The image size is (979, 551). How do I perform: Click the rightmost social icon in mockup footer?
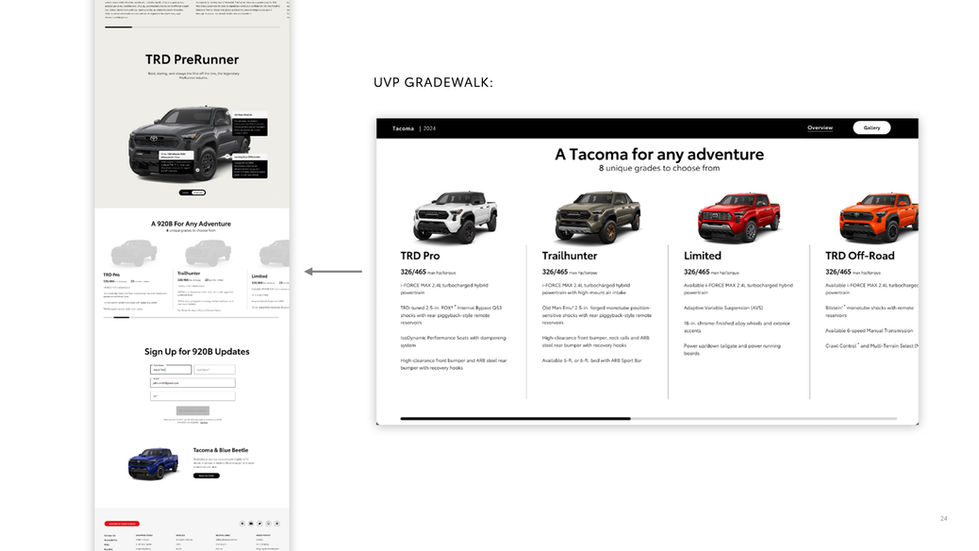[277, 524]
